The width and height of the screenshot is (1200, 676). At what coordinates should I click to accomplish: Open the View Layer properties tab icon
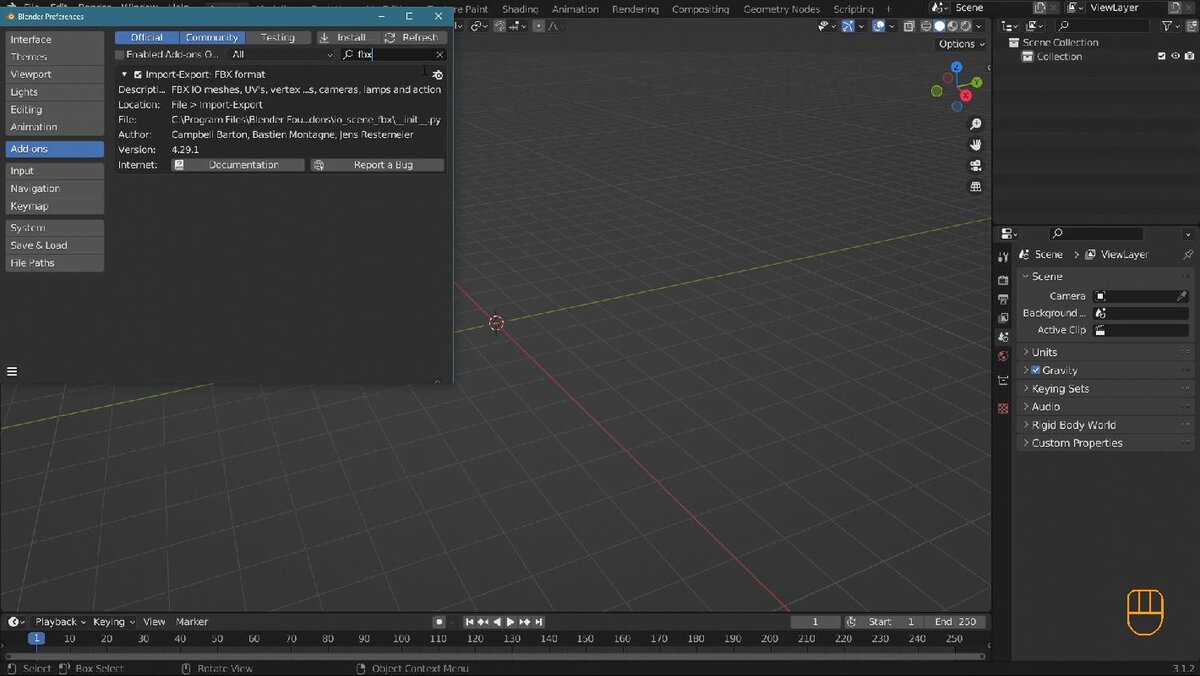pyautogui.click(x=1003, y=318)
